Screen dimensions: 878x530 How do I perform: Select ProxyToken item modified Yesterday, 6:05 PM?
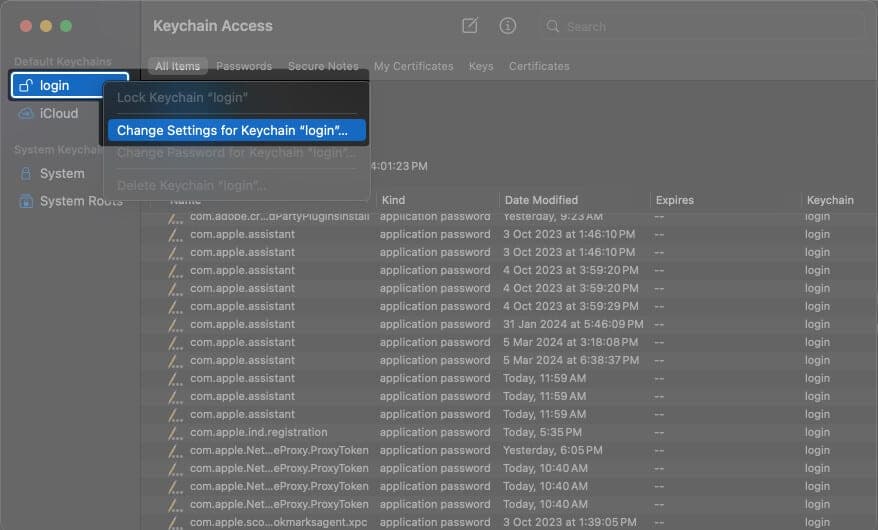(x=279, y=451)
